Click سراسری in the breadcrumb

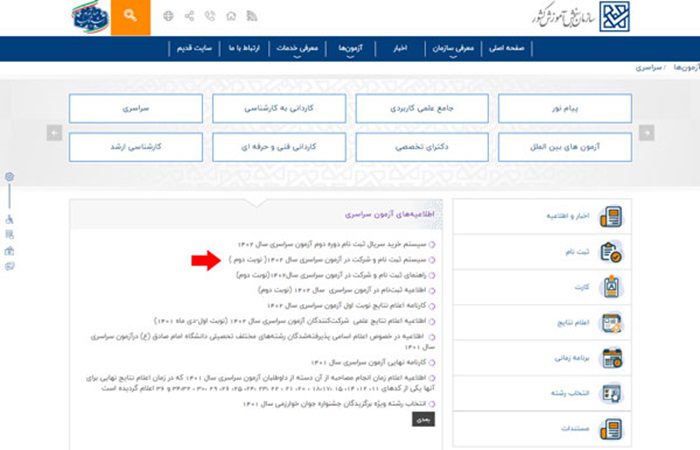coord(649,67)
